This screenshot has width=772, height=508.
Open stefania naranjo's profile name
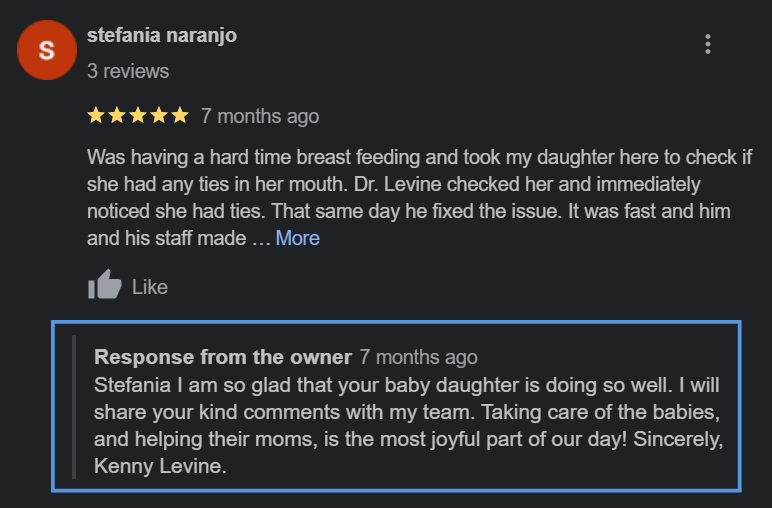point(162,35)
